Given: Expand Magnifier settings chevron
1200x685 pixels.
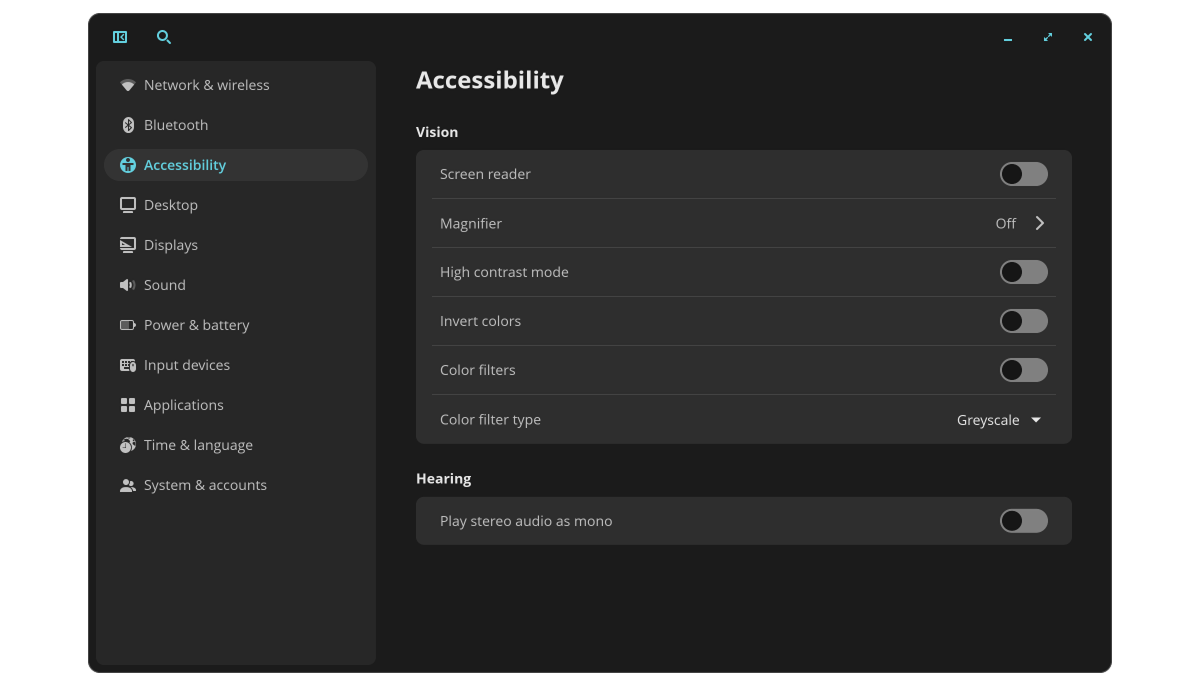Looking at the screenshot, I should click(1040, 223).
